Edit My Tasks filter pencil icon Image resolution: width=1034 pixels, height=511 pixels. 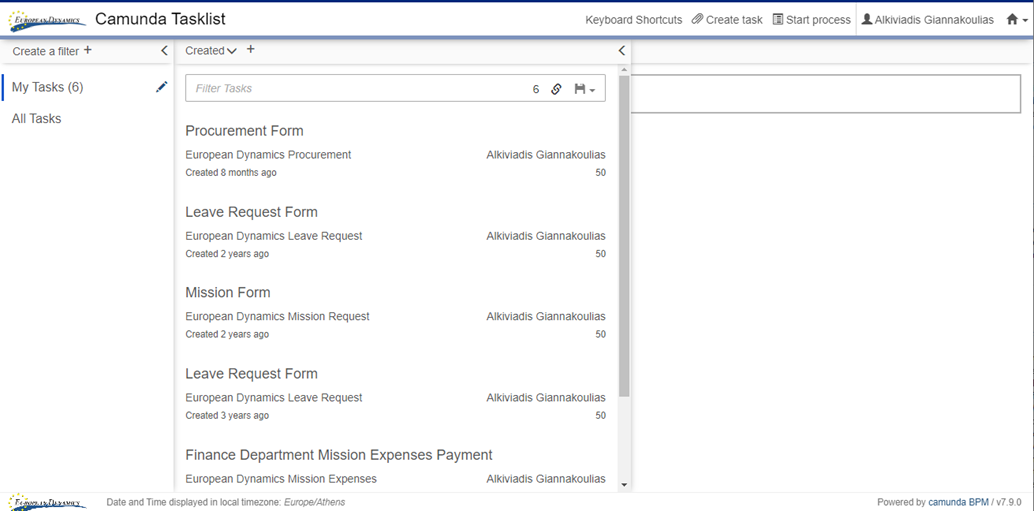click(162, 87)
